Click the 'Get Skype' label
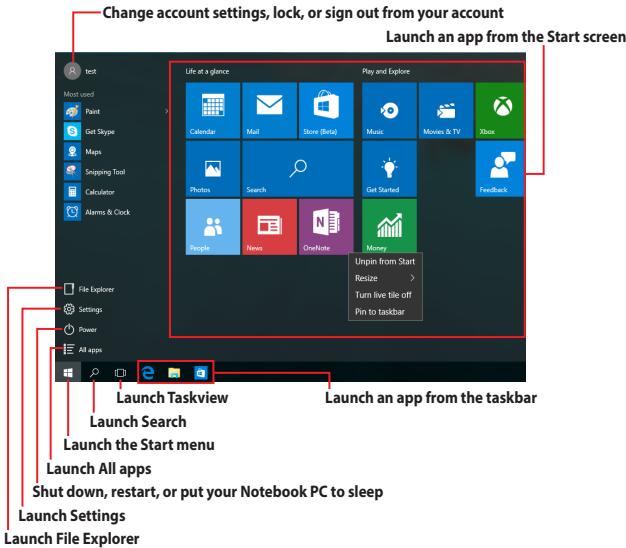This screenshot has height=548, width=626. click(x=100, y=132)
